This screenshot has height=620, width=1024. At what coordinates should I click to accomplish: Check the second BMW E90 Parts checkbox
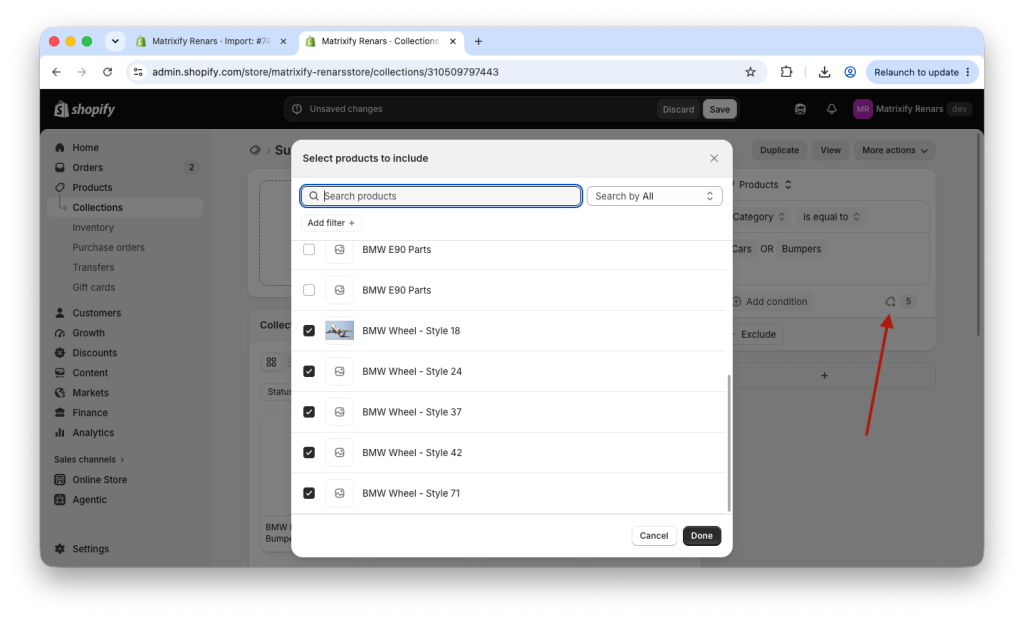(309, 290)
